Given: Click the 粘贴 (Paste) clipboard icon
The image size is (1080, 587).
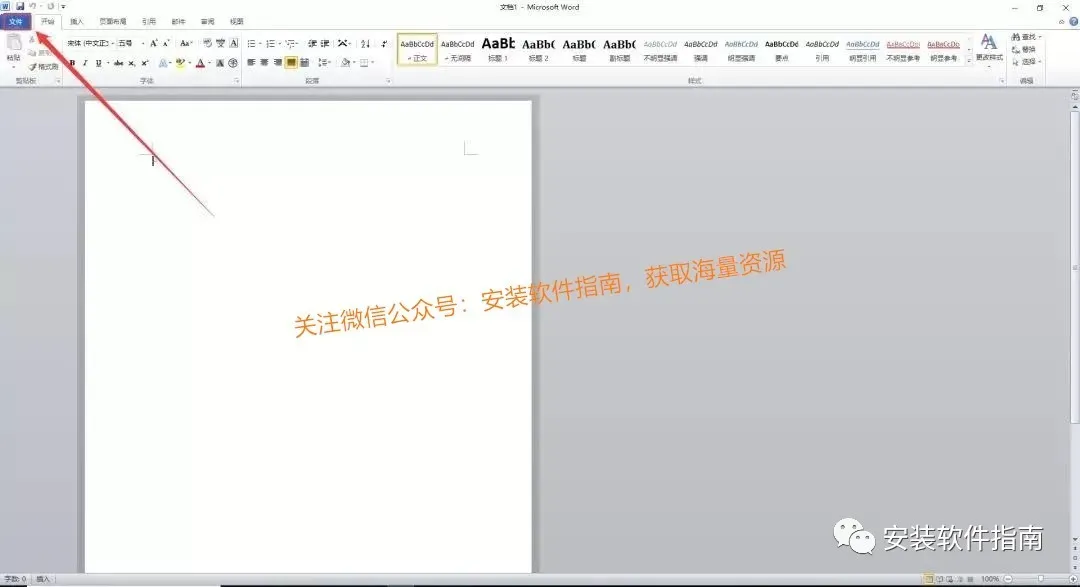Looking at the screenshot, I should [x=14, y=45].
